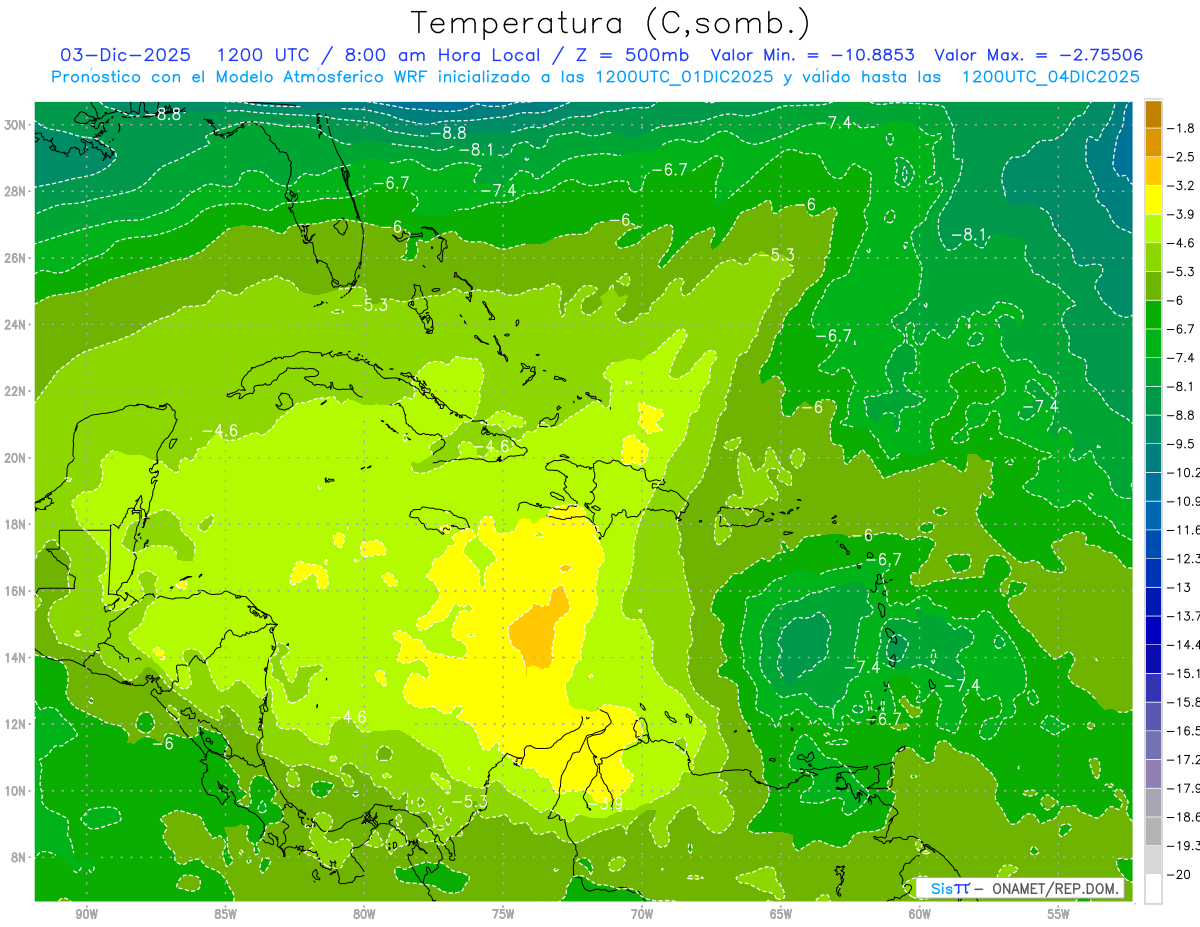Click the teal swatch between -9.5 and -10.2
Viewport: 1200px width, 927px height.
(1153, 458)
